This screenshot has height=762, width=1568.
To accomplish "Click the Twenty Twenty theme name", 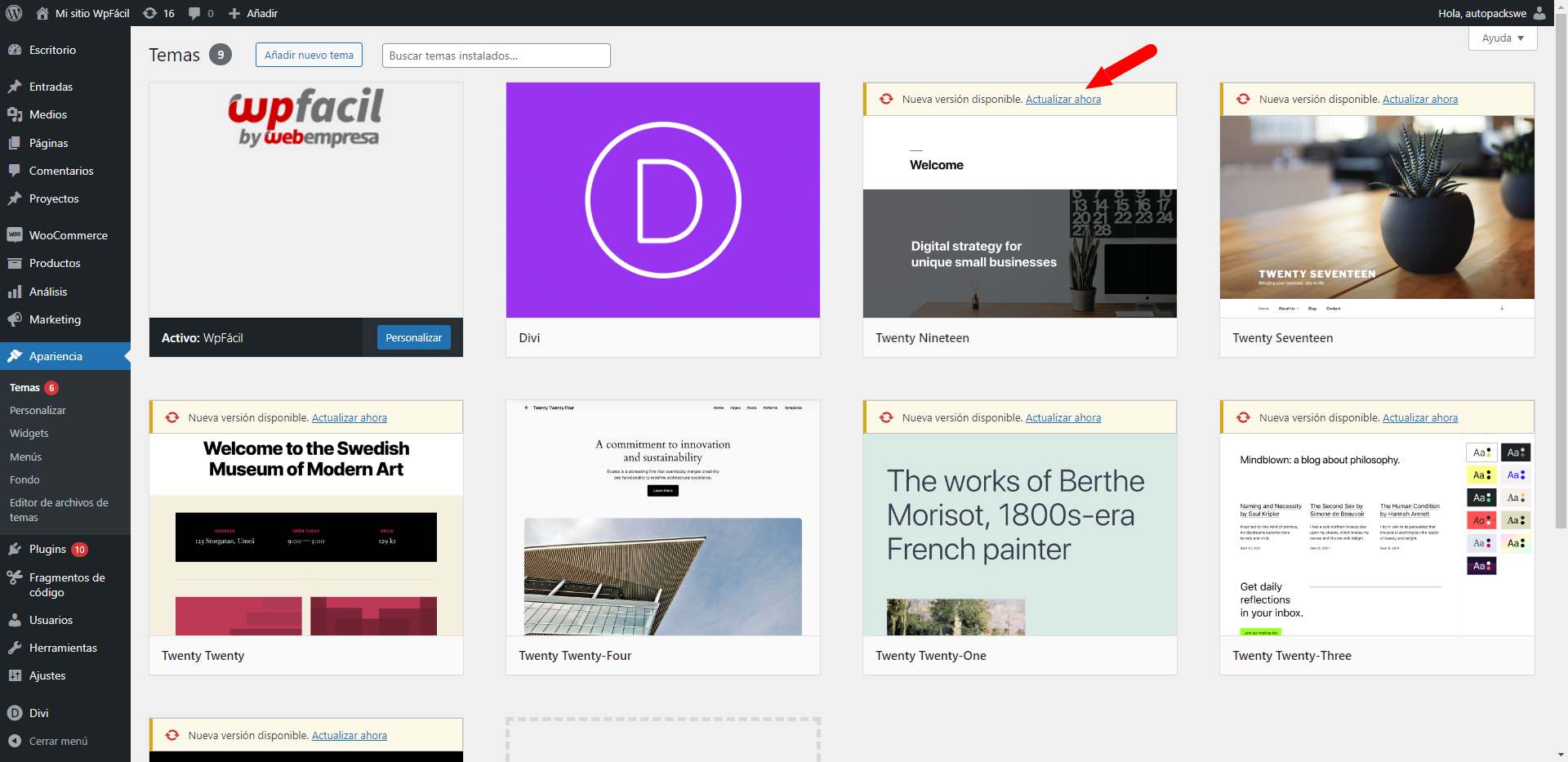I will 203,656.
